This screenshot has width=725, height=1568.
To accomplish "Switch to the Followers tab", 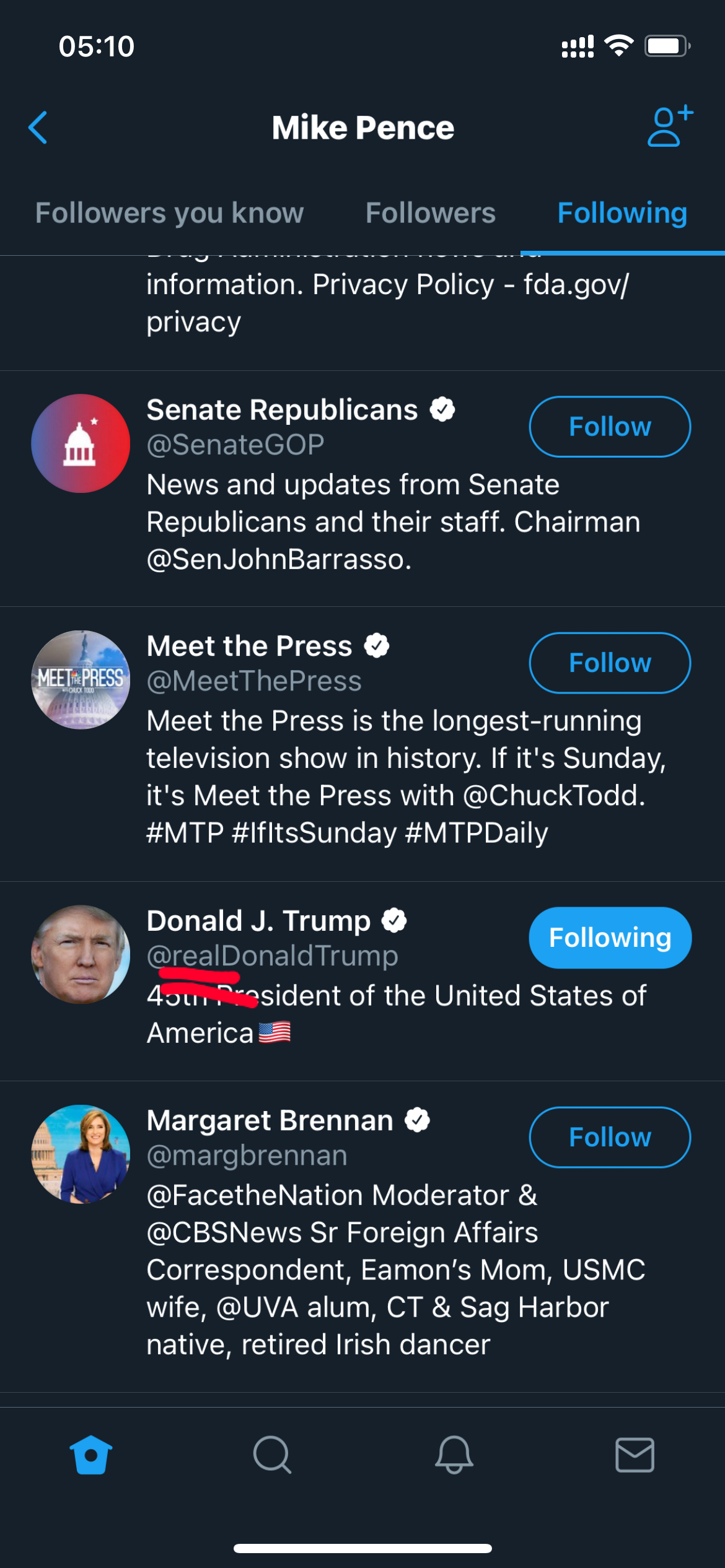I will click(x=431, y=213).
